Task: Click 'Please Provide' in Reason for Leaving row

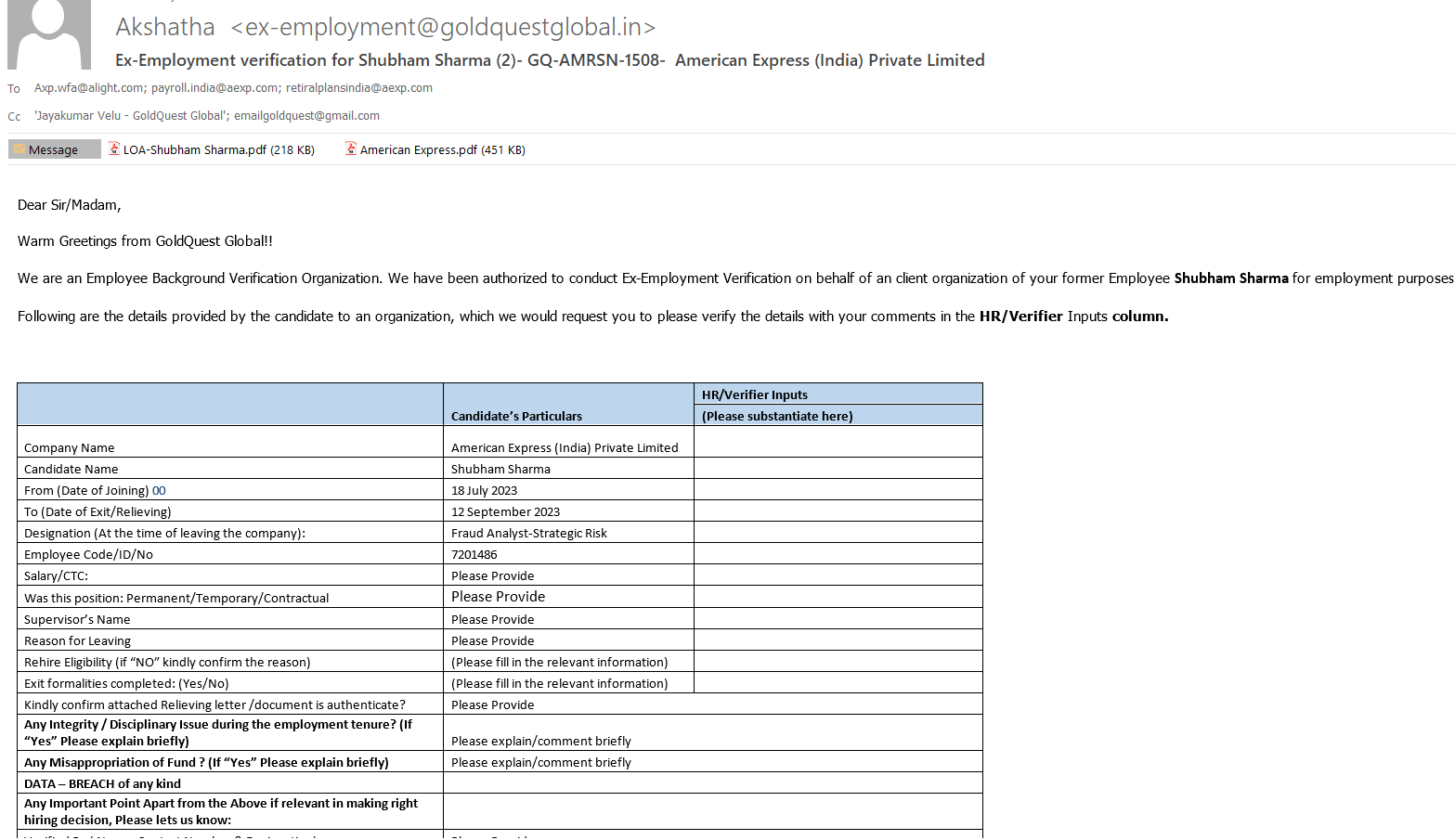Action: [x=492, y=641]
